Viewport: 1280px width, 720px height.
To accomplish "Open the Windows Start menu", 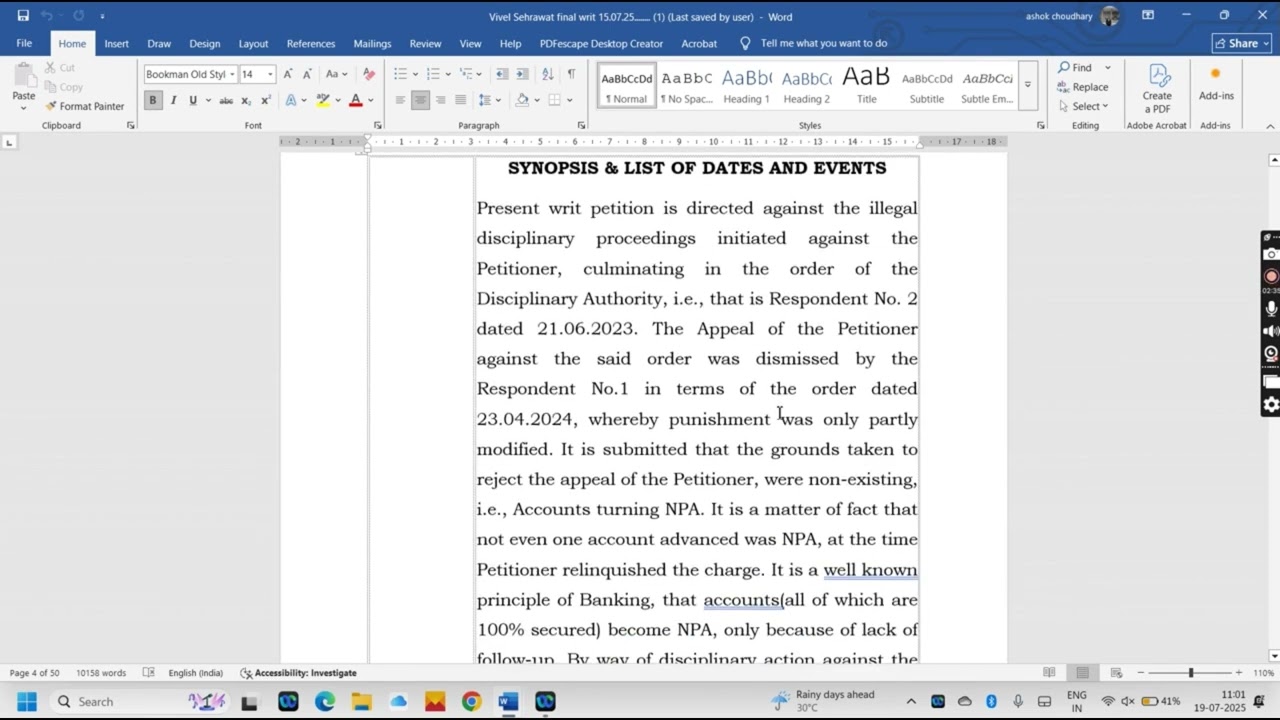I will tap(27, 702).
